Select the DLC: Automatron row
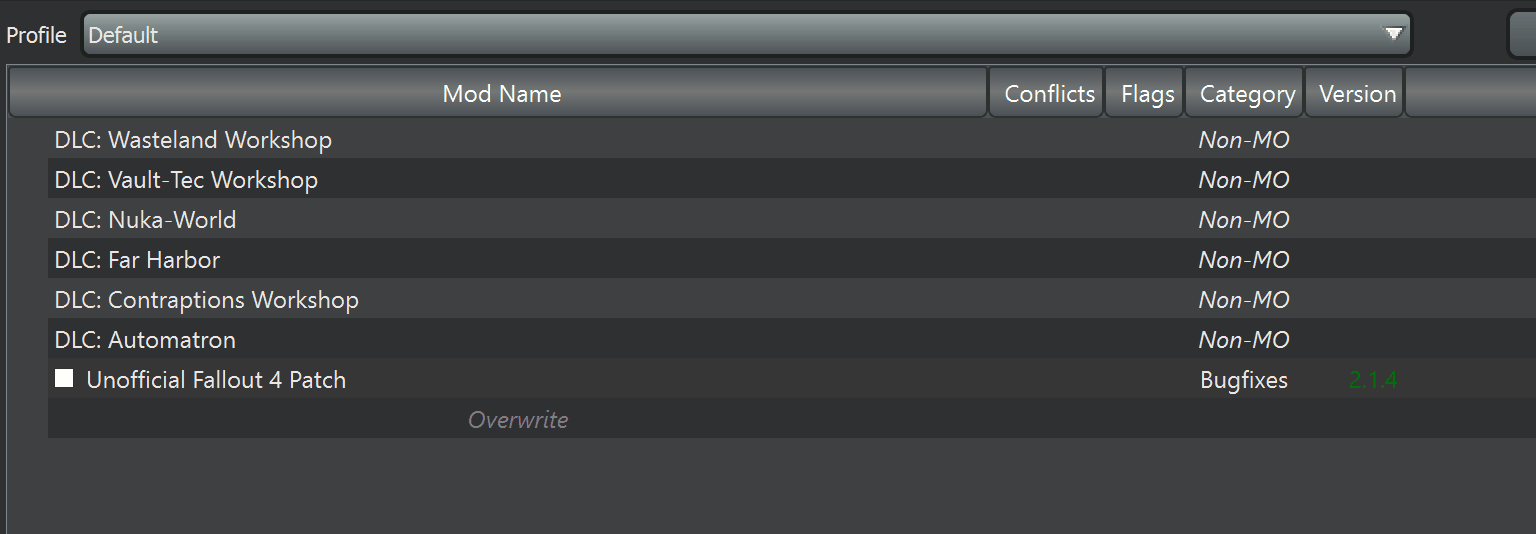This screenshot has height=534, width=1536. pyautogui.click(x=145, y=340)
